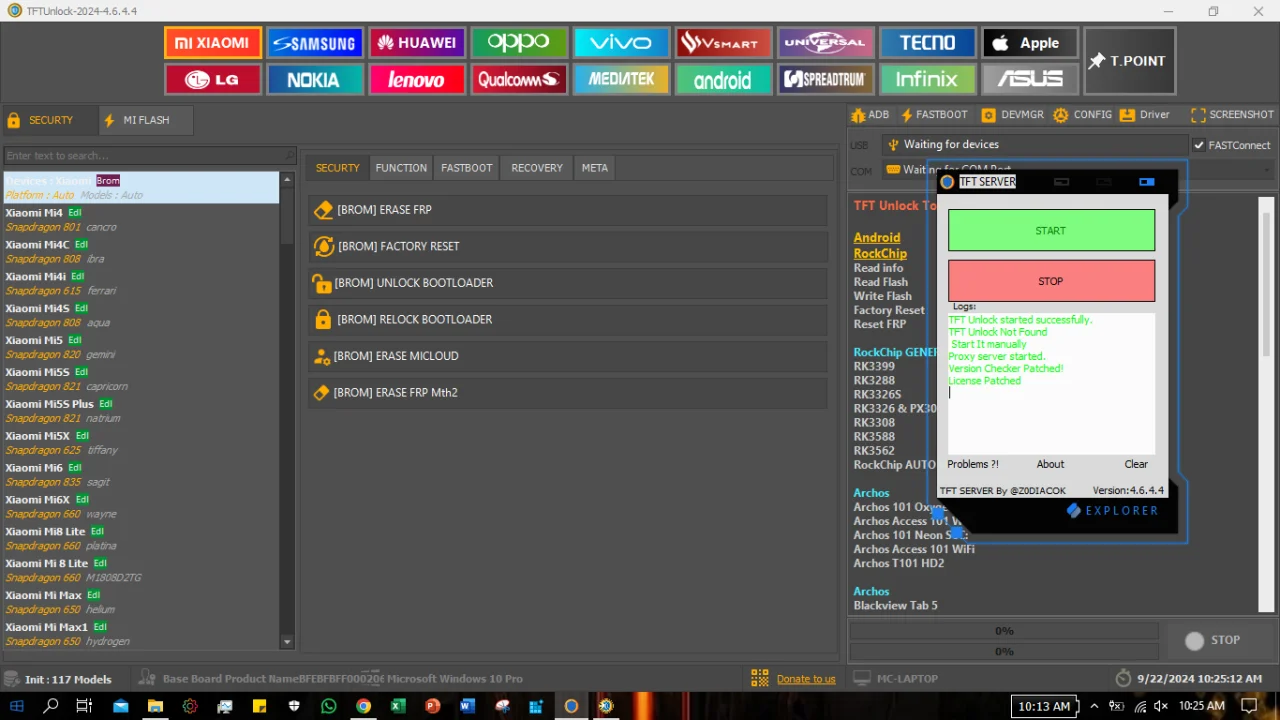Open the RECOVERY tab
This screenshot has height=720, width=1280.
click(x=537, y=168)
